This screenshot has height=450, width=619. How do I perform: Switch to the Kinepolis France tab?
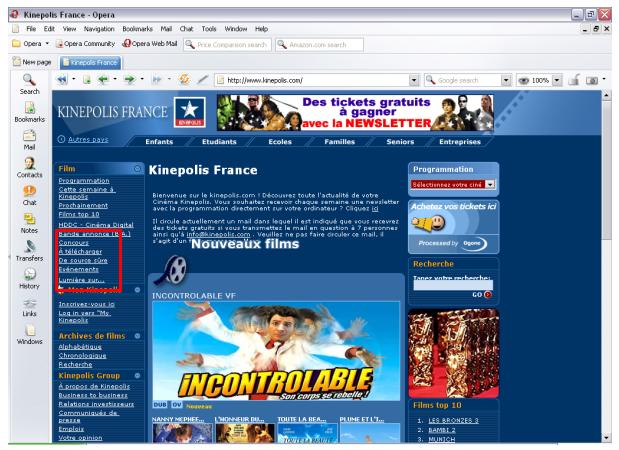[90, 62]
